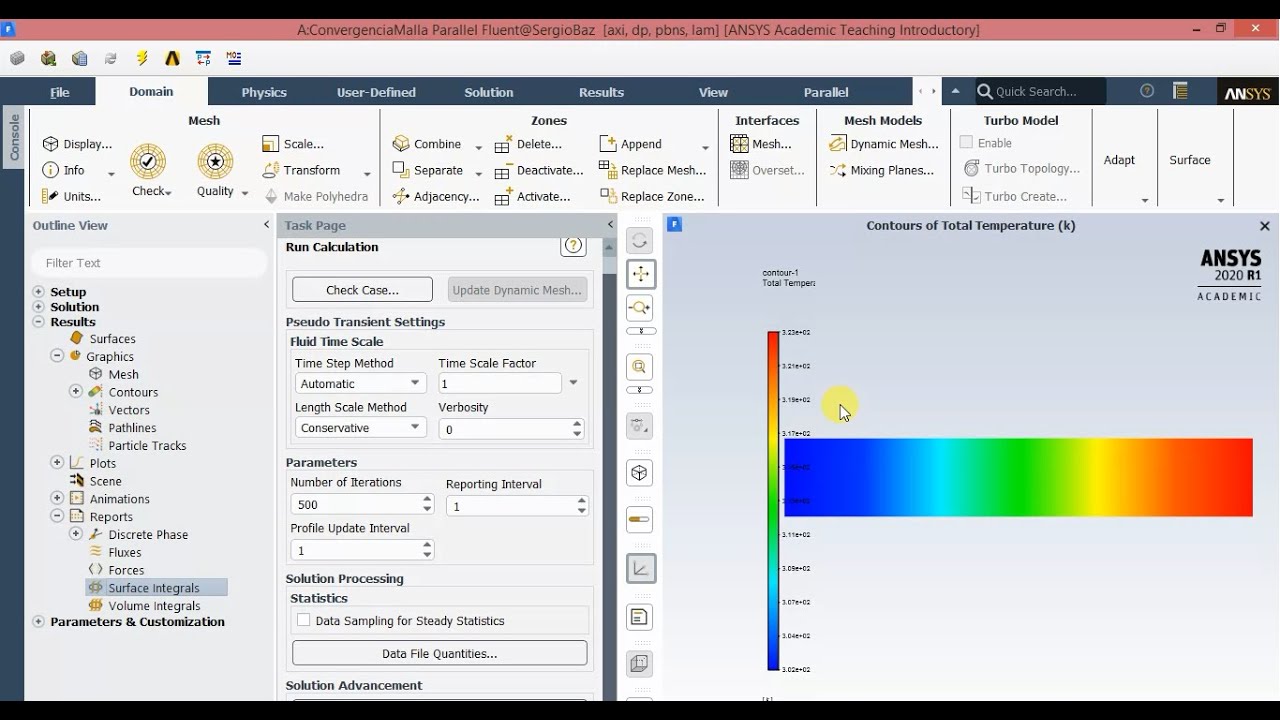Click the help question mark in Run Calculation

[573, 246]
